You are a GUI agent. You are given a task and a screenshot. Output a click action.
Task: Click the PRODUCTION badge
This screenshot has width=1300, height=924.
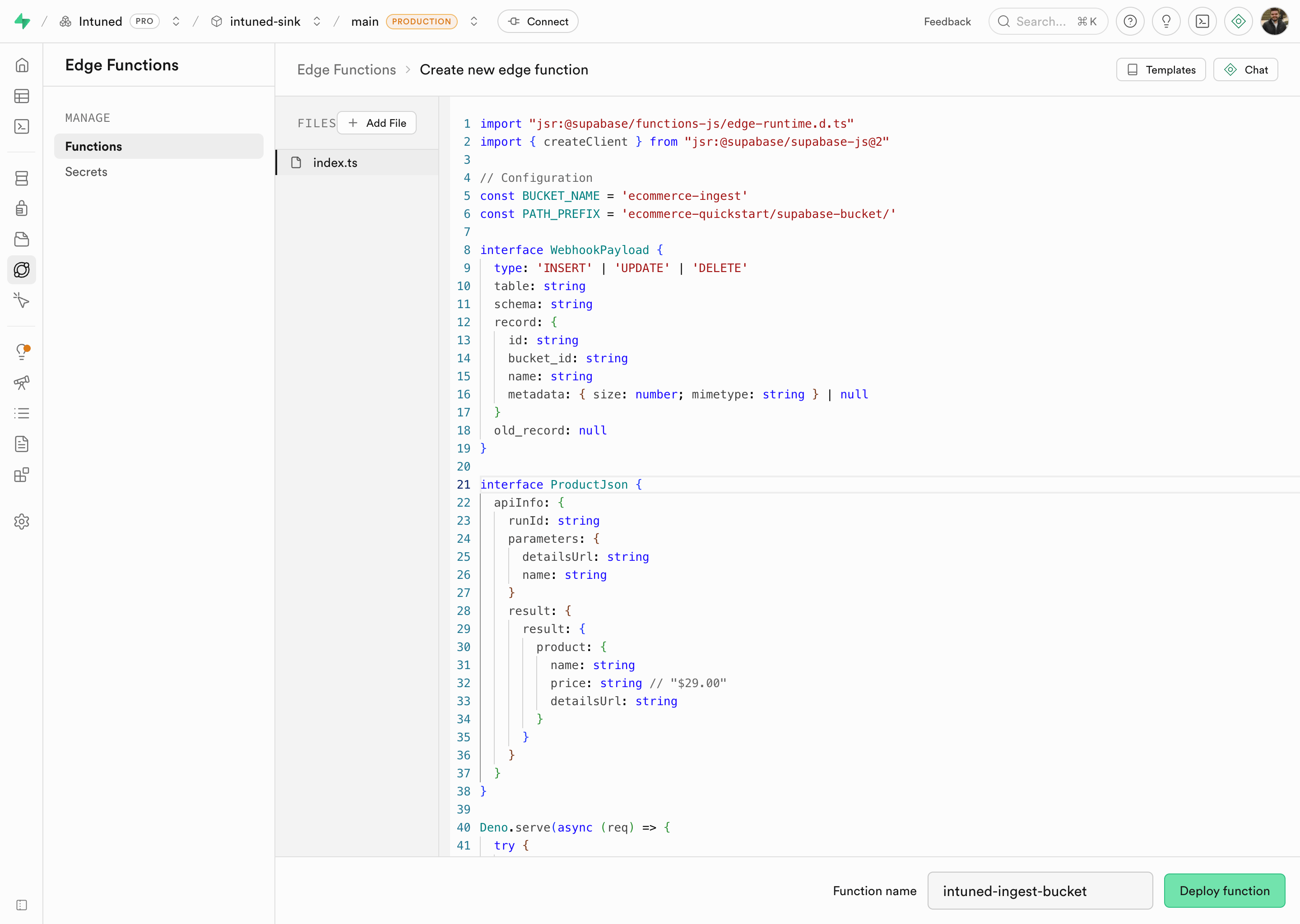(421, 22)
